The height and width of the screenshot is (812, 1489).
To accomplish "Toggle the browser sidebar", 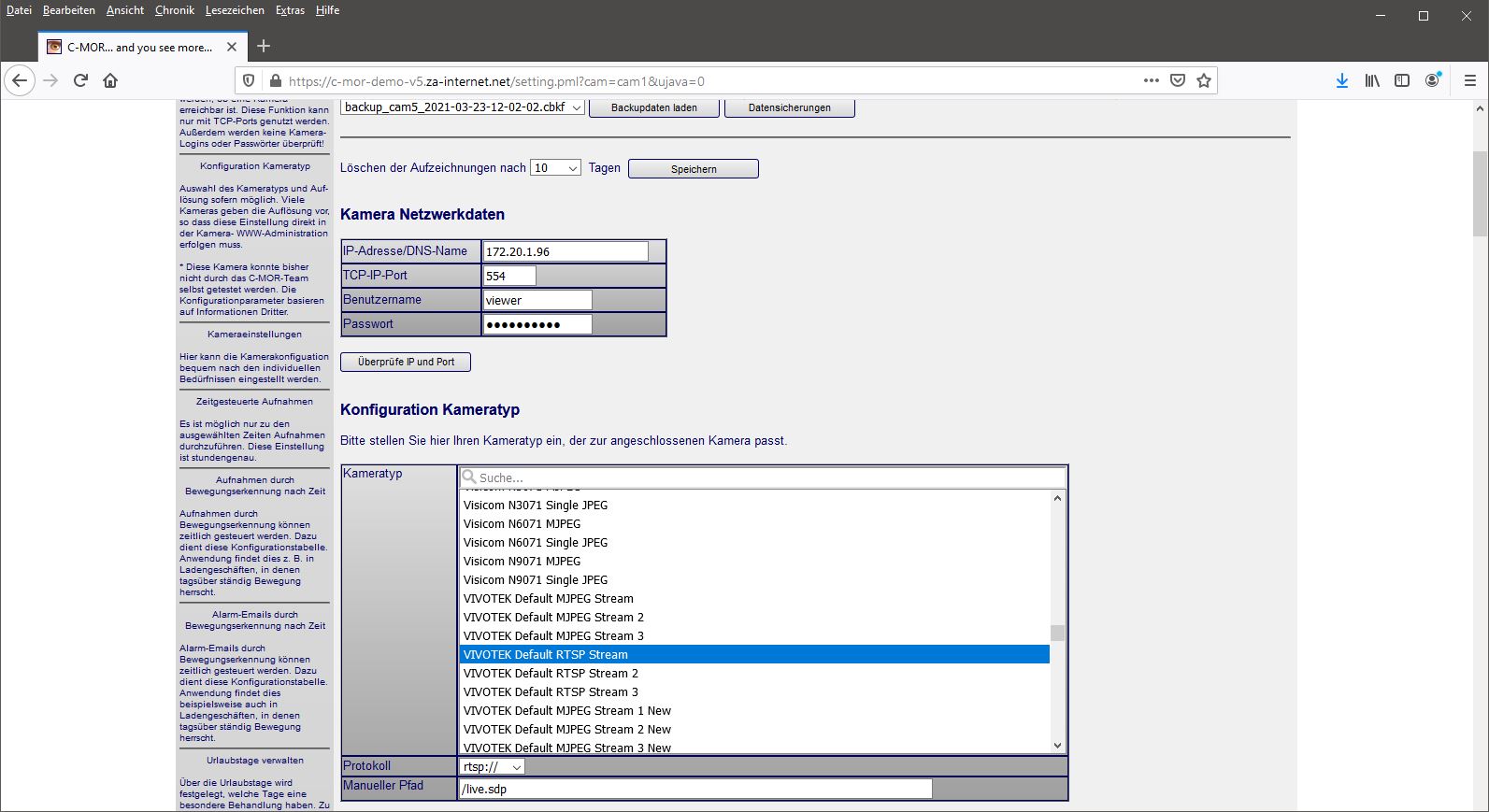I will tap(1402, 80).
